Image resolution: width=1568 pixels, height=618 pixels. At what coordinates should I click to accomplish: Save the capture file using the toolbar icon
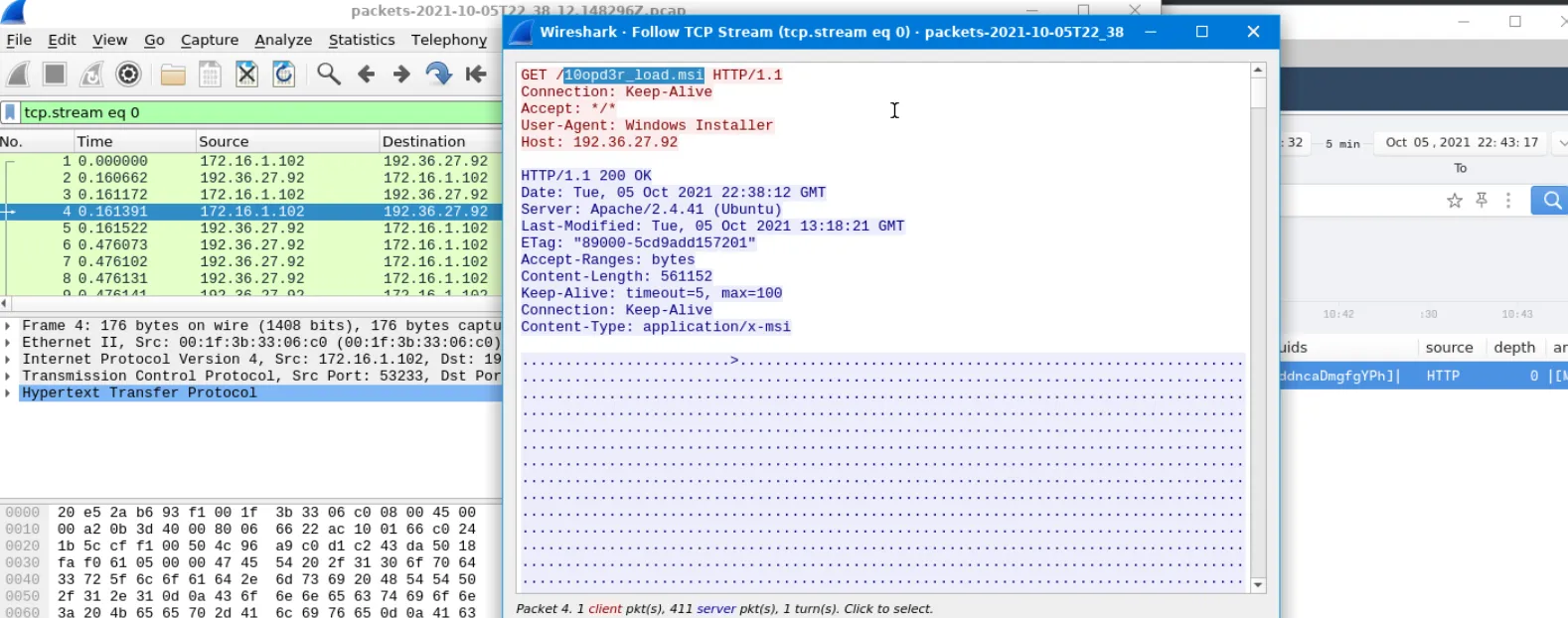coord(210,75)
